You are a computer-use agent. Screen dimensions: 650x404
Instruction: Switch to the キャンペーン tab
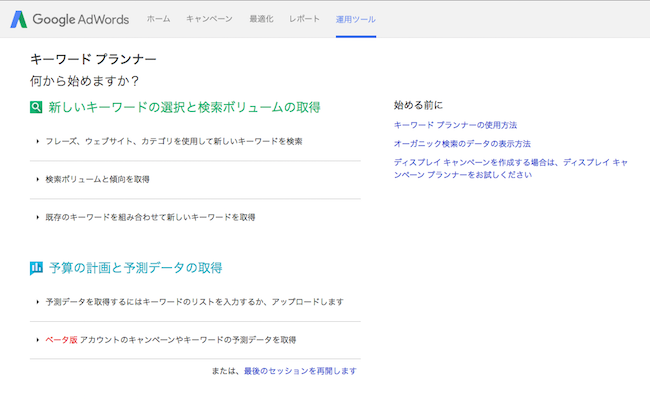coord(209,19)
